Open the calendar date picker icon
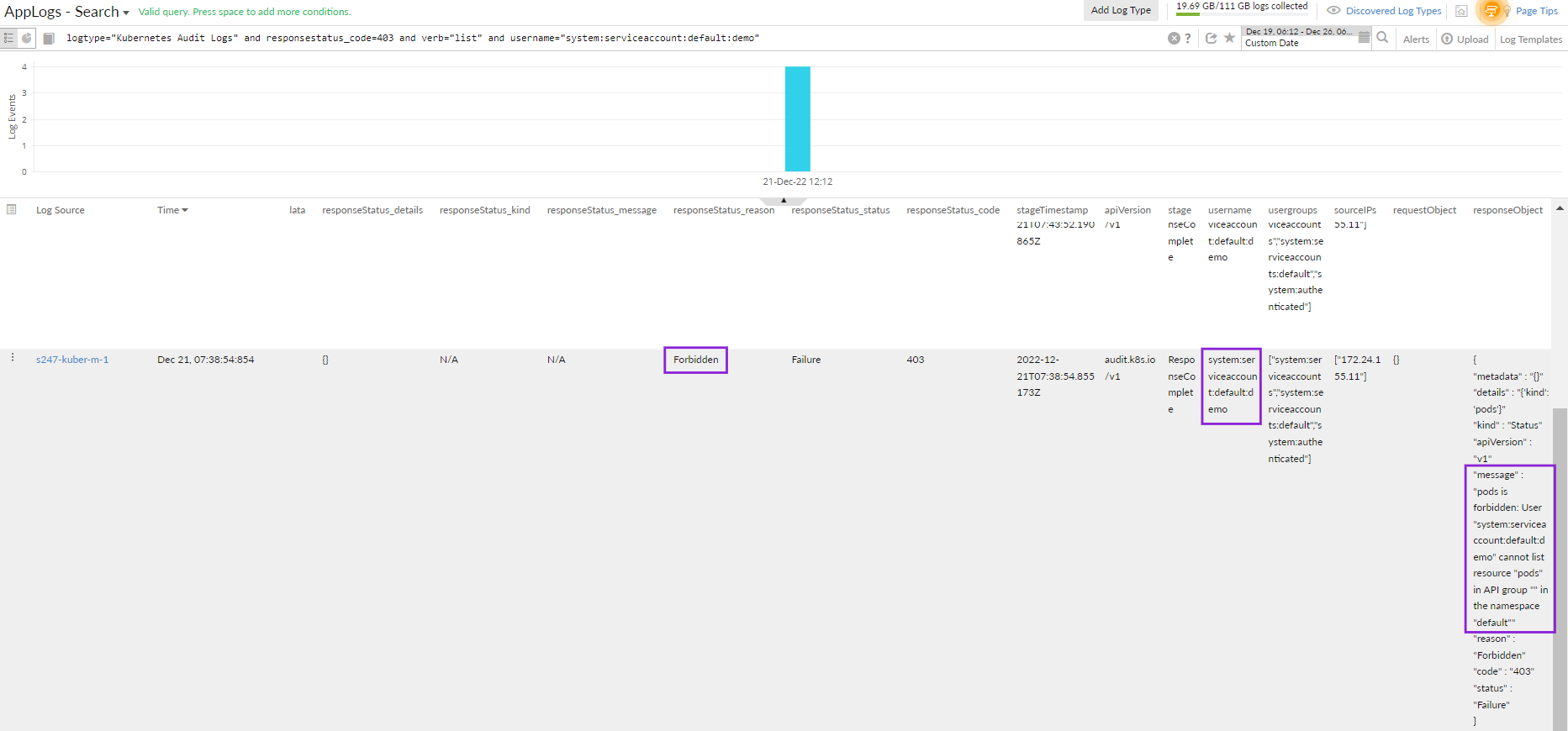1568x731 pixels. (x=1364, y=38)
